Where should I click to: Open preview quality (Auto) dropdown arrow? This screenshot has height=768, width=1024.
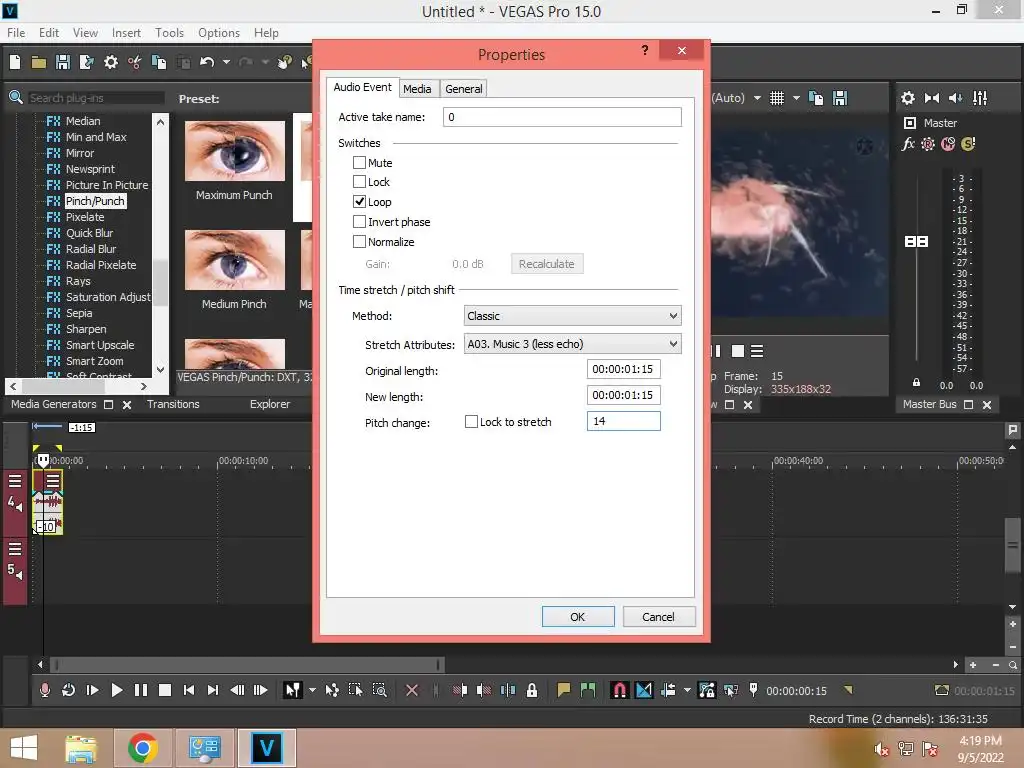757,98
